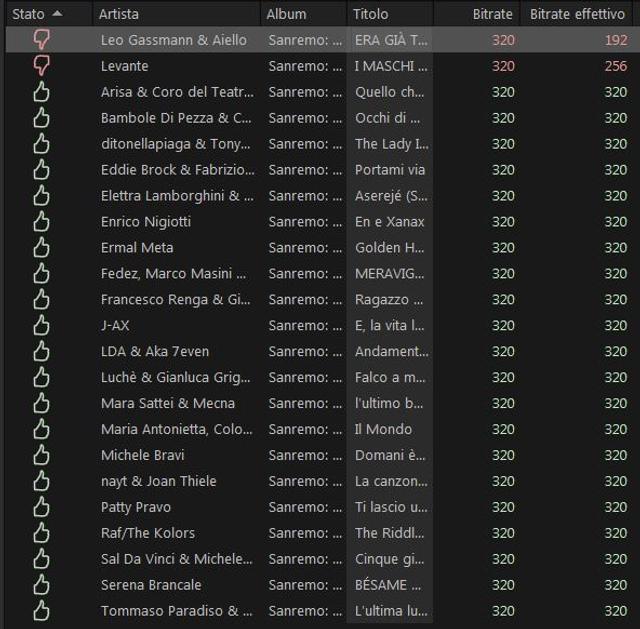Select the title 'Quello ch...'
Image resolution: width=640 pixels, height=629 pixels.
tap(389, 92)
